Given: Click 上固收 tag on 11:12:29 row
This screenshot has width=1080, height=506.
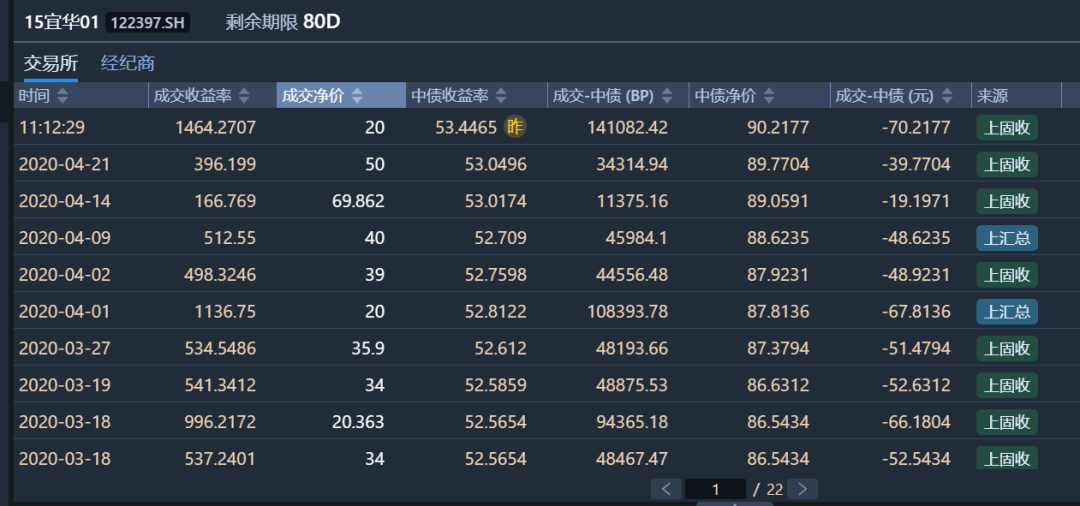Looking at the screenshot, I should pyautogui.click(x=1007, y=127).
